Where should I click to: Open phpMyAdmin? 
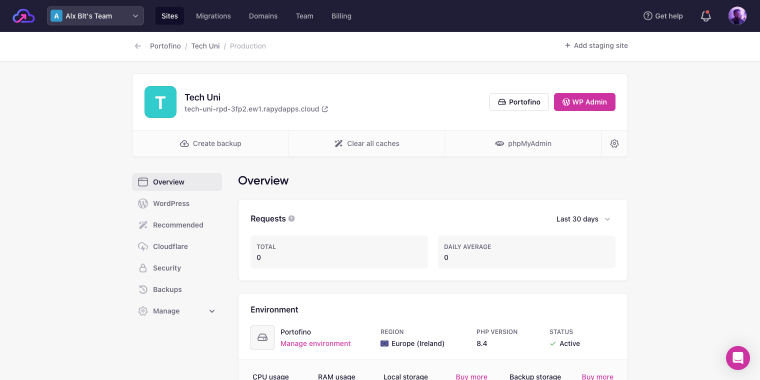(523, 143)
